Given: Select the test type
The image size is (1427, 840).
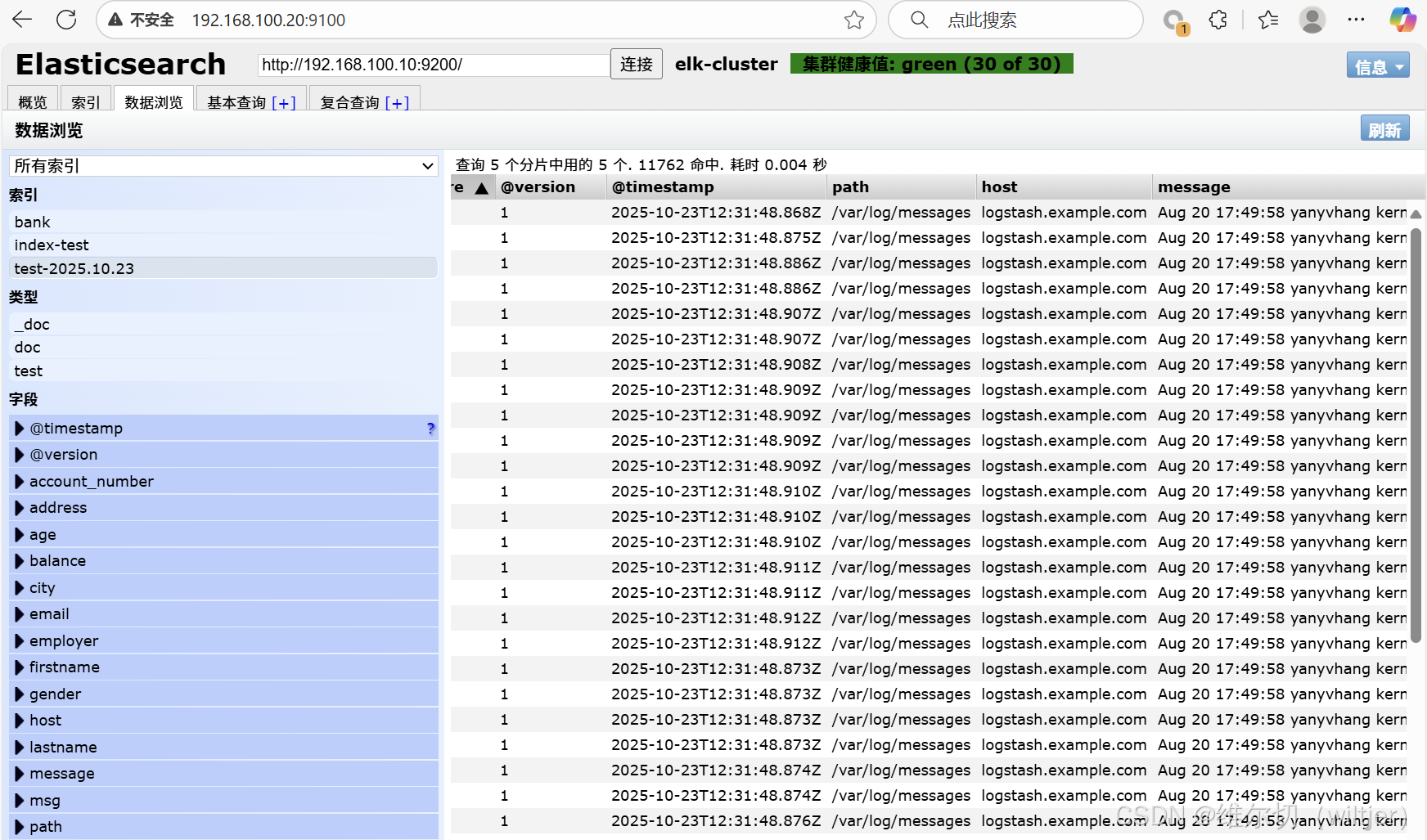Looking at the screenshot, I should tap(223, 371).
